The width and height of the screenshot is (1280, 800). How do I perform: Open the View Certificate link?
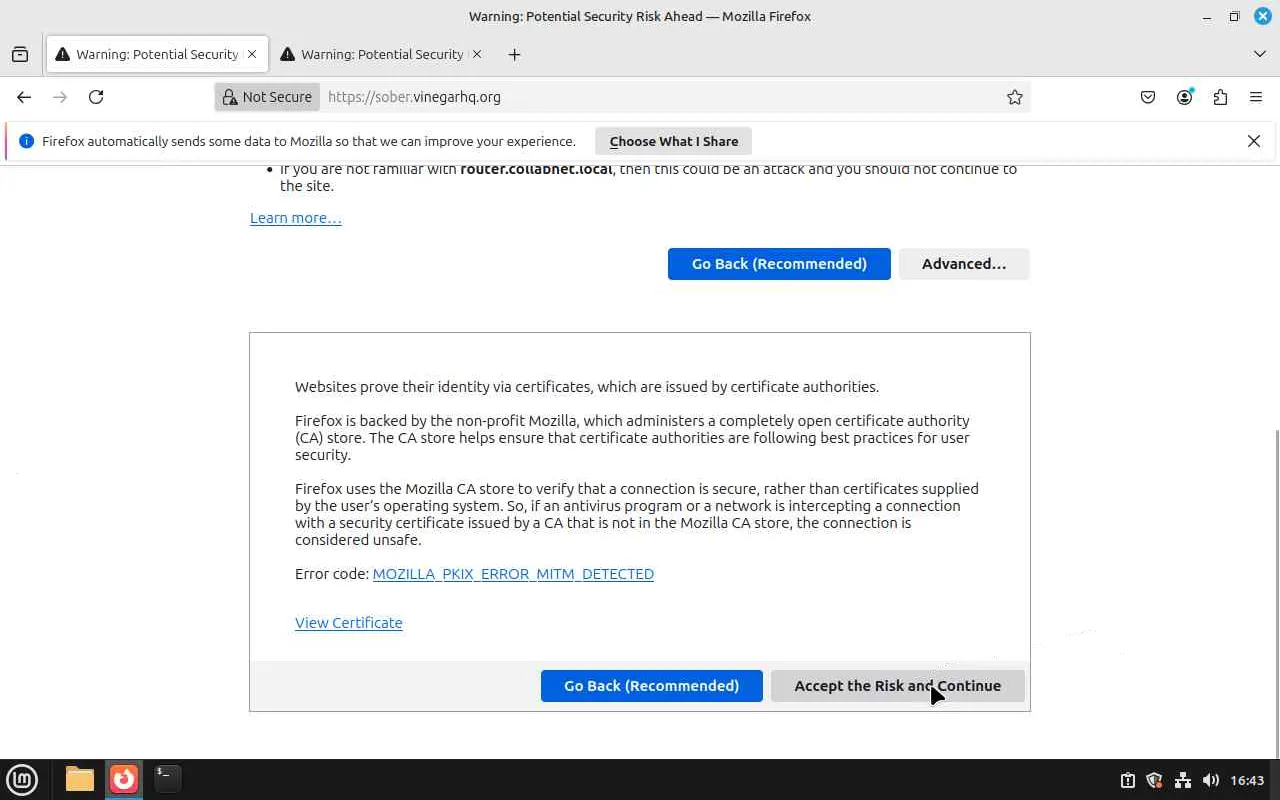(x=349, y=623)
